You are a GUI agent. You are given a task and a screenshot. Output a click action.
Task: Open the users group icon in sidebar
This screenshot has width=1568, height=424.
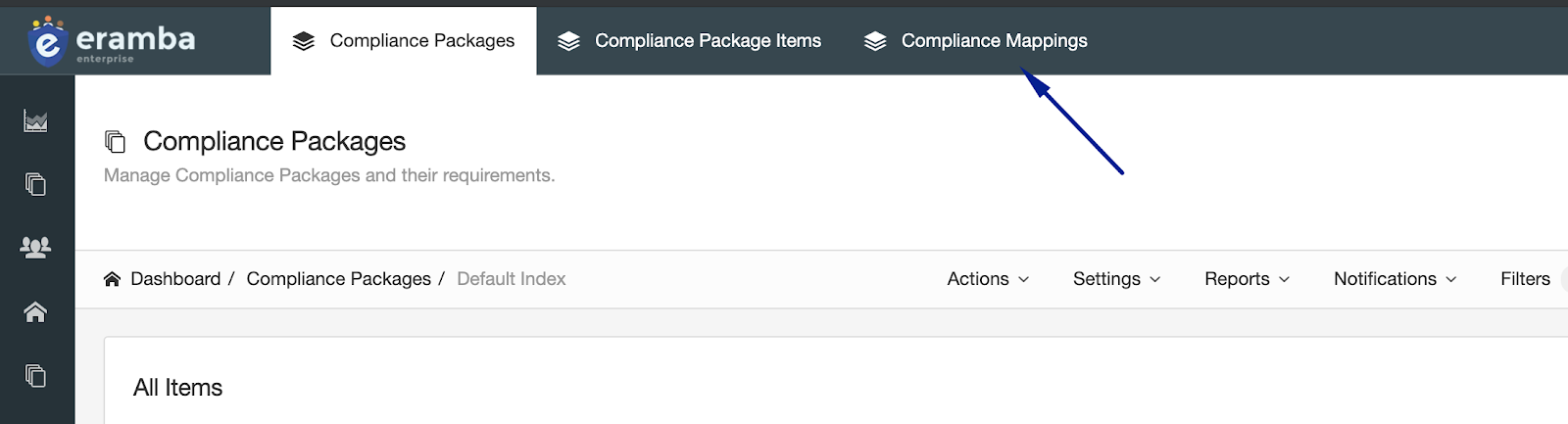(x=35, y=248)
